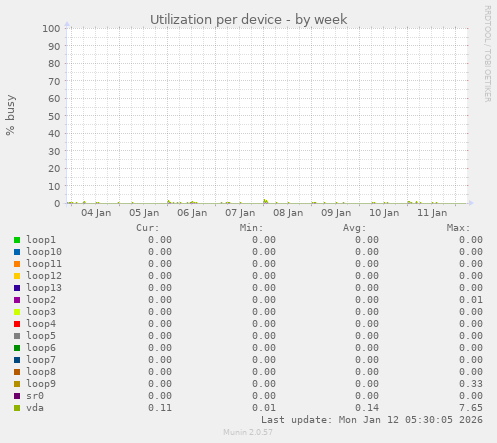Click the loop1 green color swatch
This screenshot has height=443, width=497.
[x=17, y=240]
